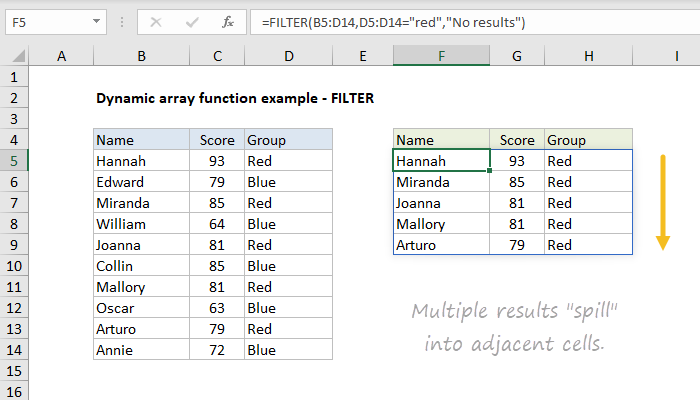Image resolution: width=700 pixels, height=400 pixels.
Task: Select cell F5 containing Hannah
Action: (441, 160)
